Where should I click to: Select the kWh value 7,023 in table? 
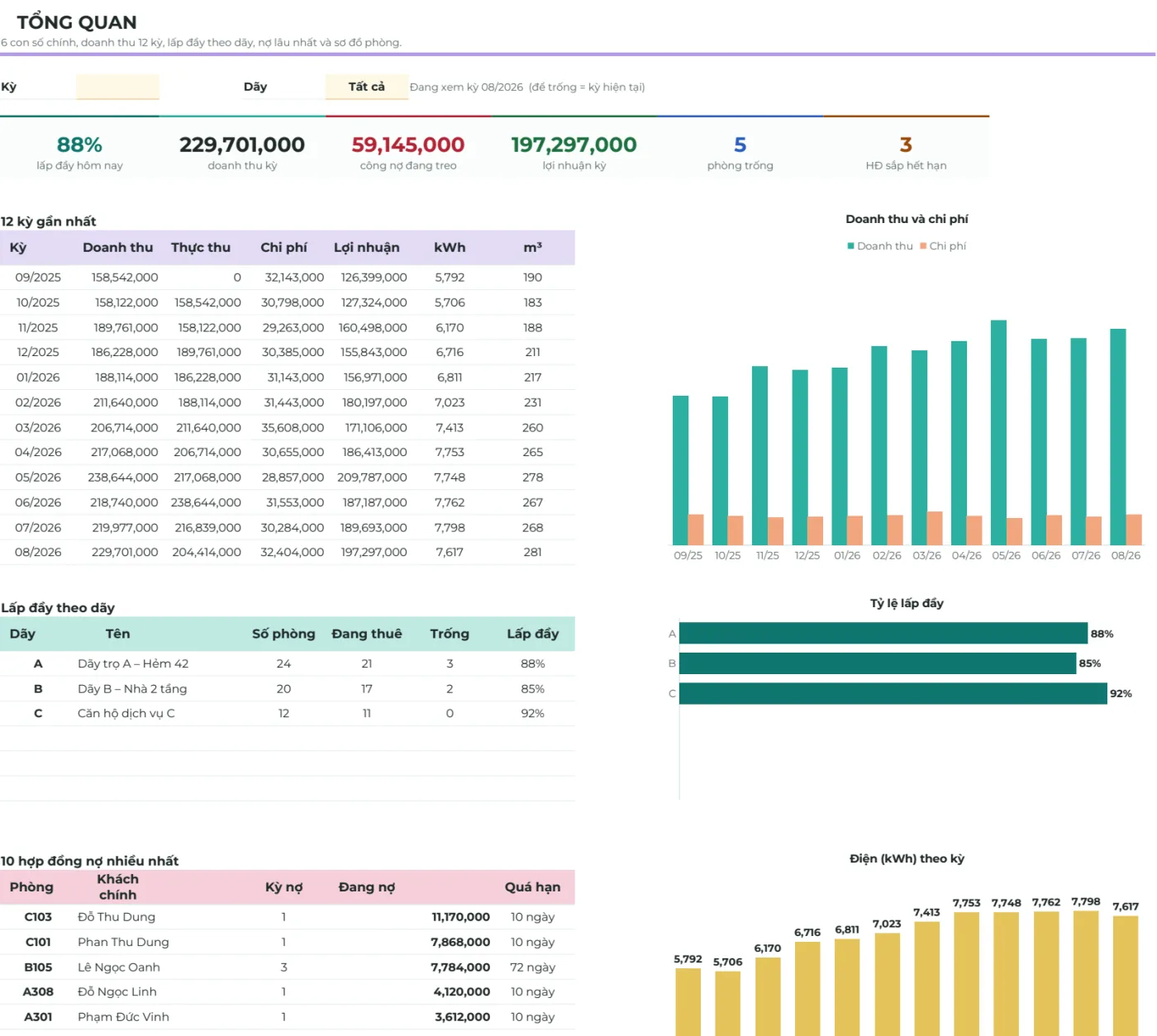[x=450, y=402]
